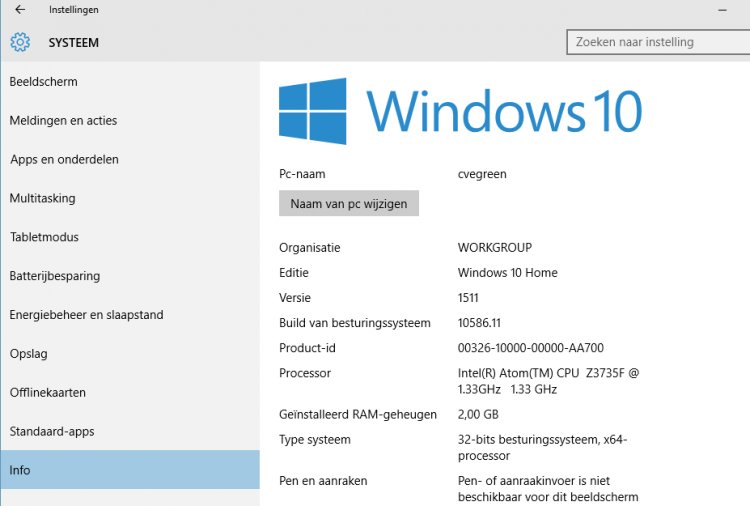Click the back arrow in the title bar

20,10
